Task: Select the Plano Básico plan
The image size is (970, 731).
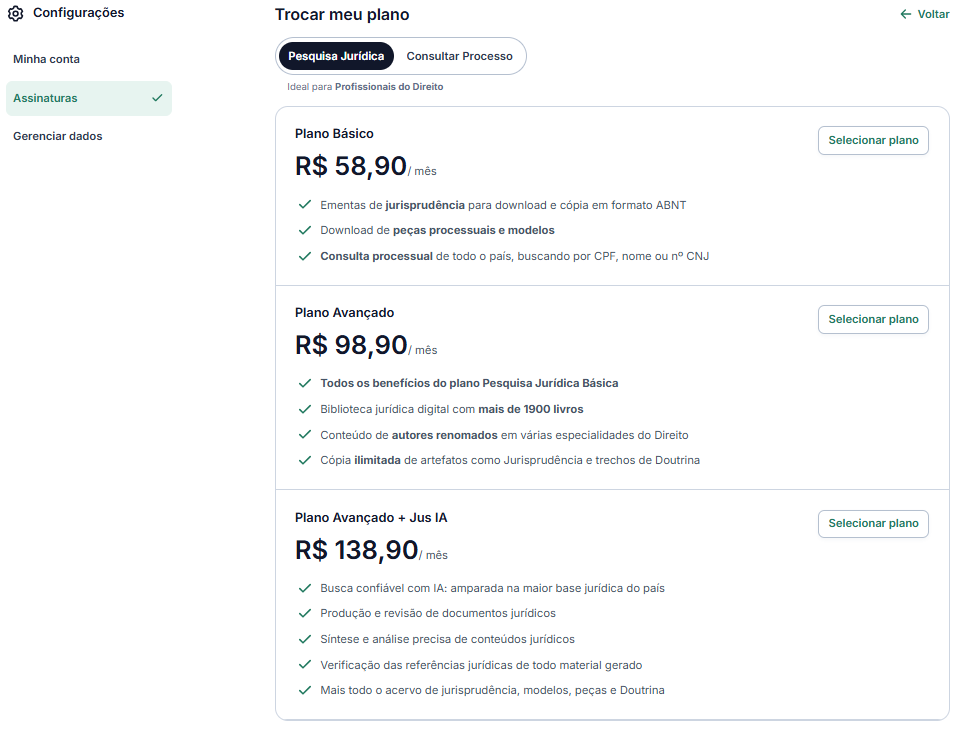Action: point(873,141)
